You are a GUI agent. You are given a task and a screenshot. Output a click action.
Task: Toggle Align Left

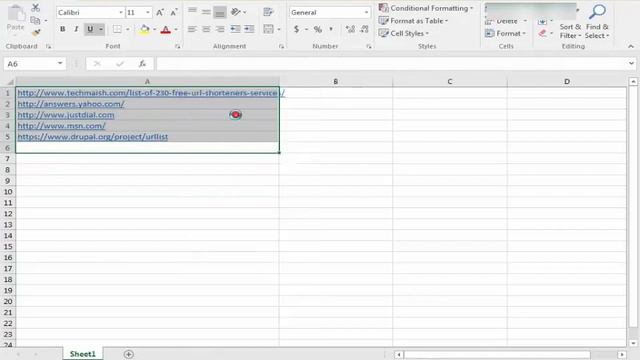click(192, 29)
